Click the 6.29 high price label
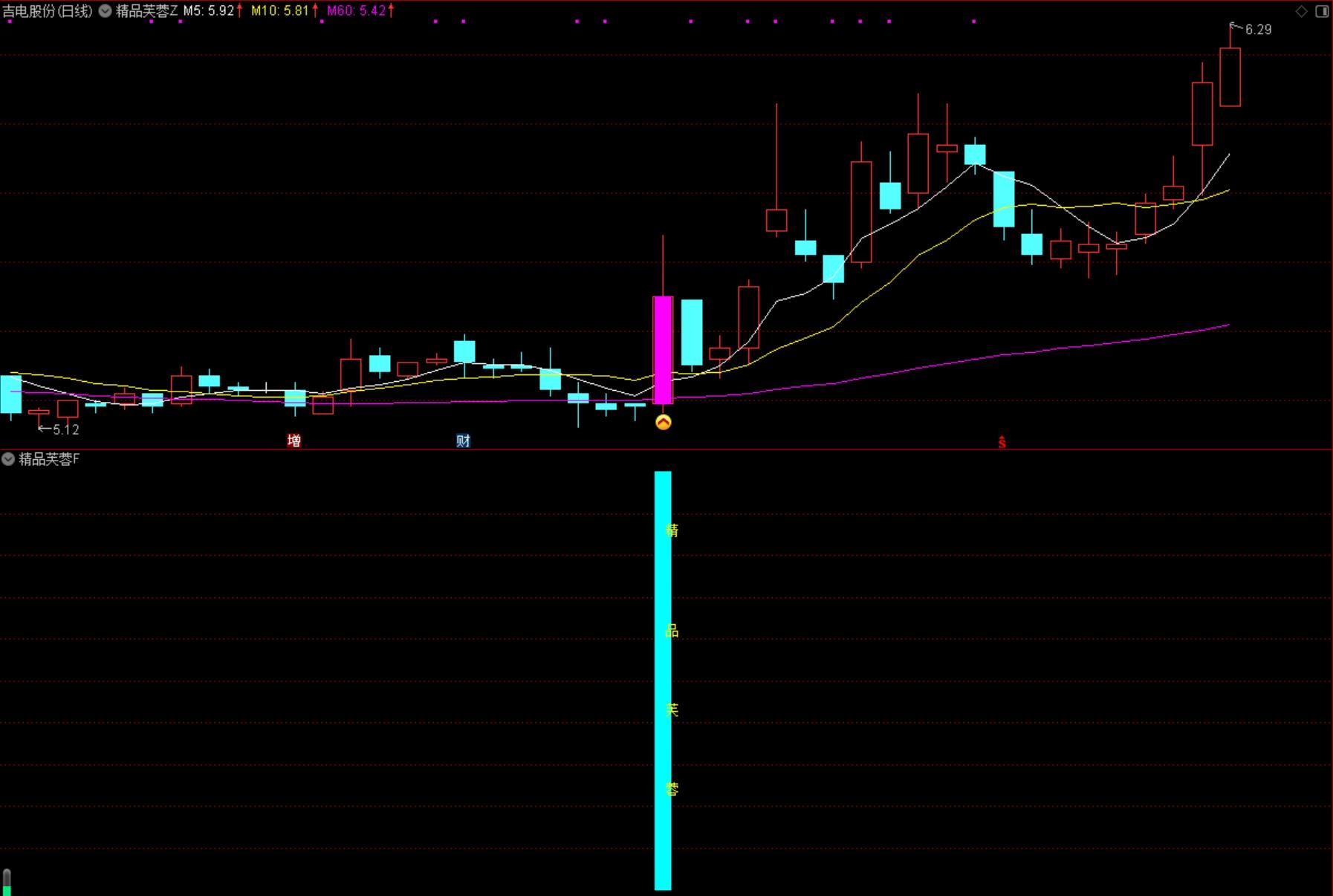The image size is (1333, 896). [x=1258, y=30]
